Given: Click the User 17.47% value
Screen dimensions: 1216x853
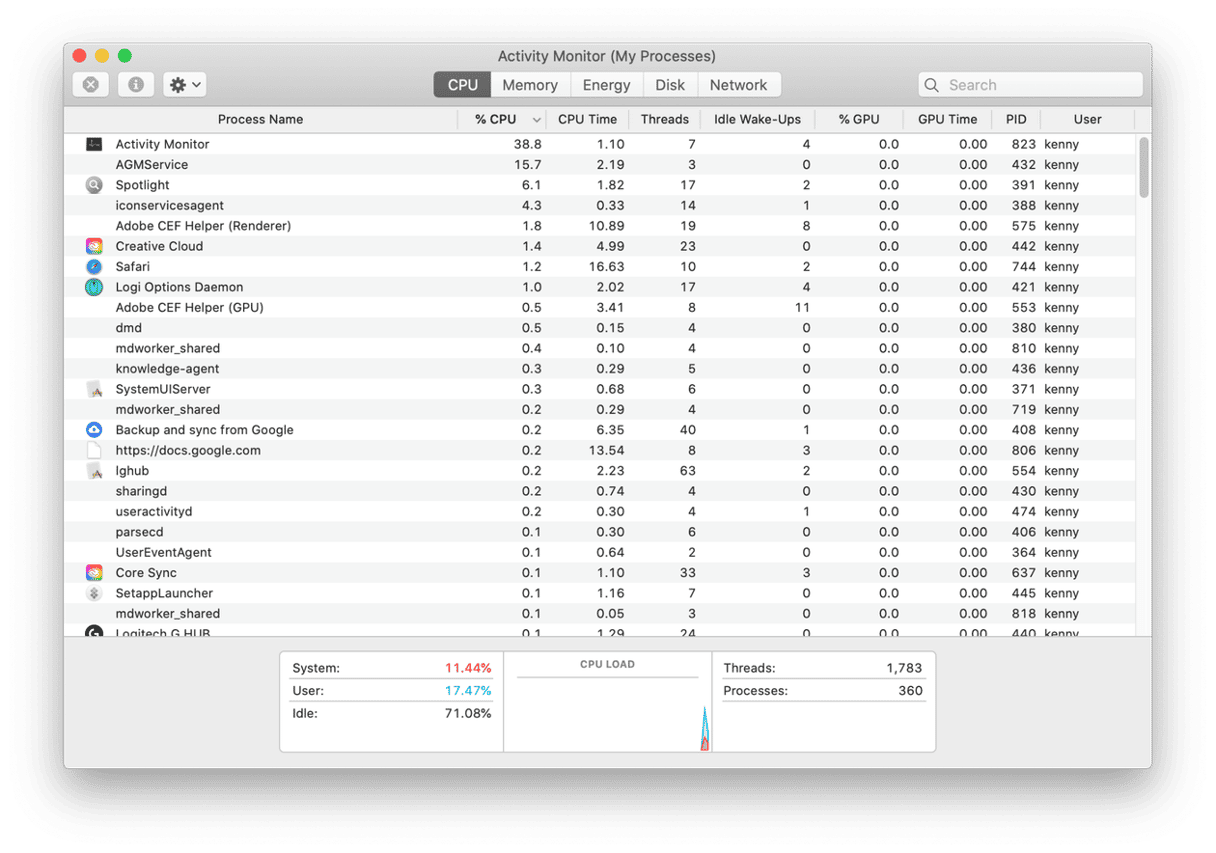Looking at the screenshot, I should coord(468,691).
